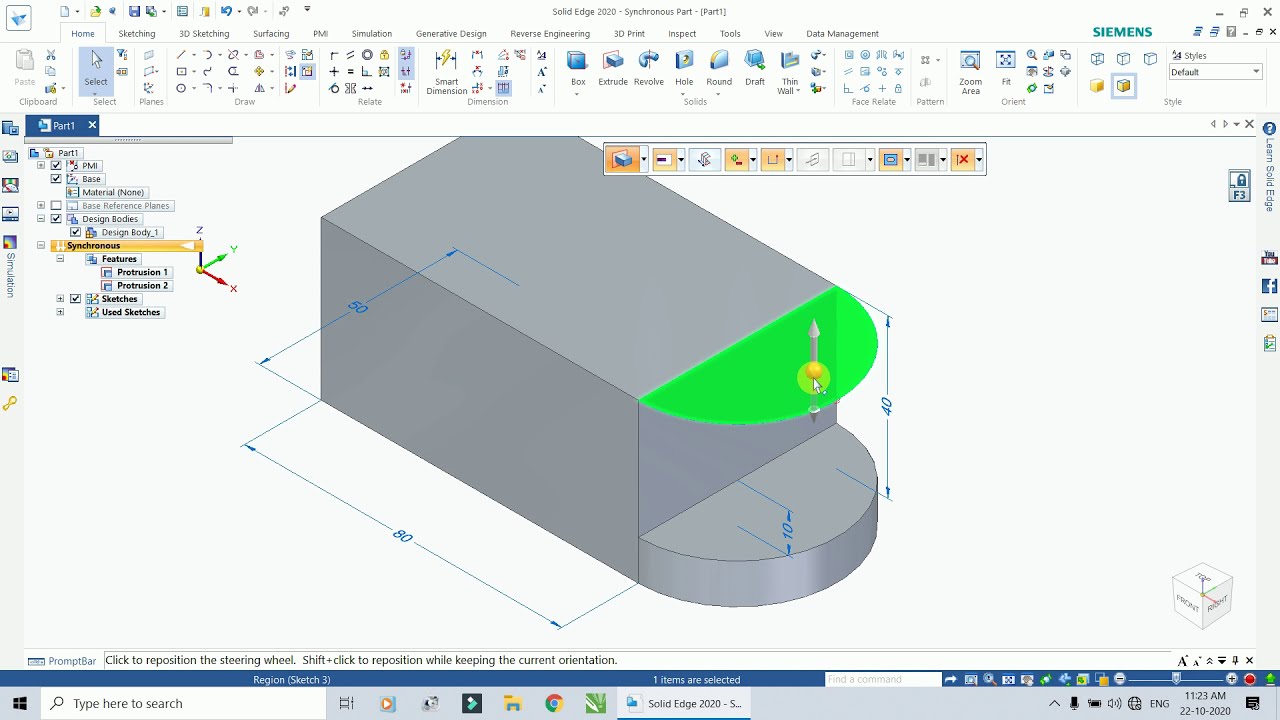This screenshot has height=720, width=1280.
Task: Launch Smart Dimension
Action: (x=446, y=72)
